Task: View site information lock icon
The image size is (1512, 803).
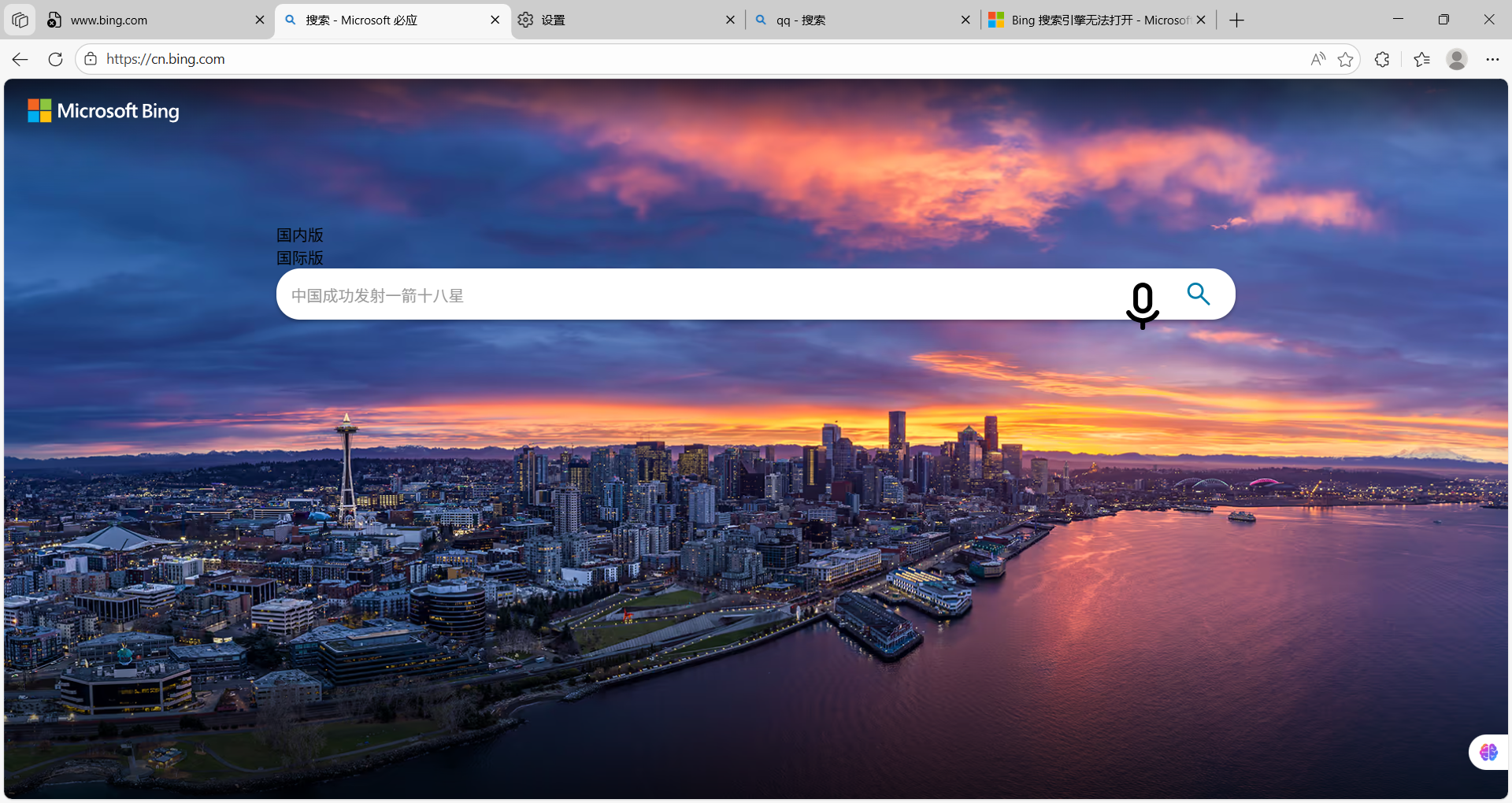Action: pos(91,59)
